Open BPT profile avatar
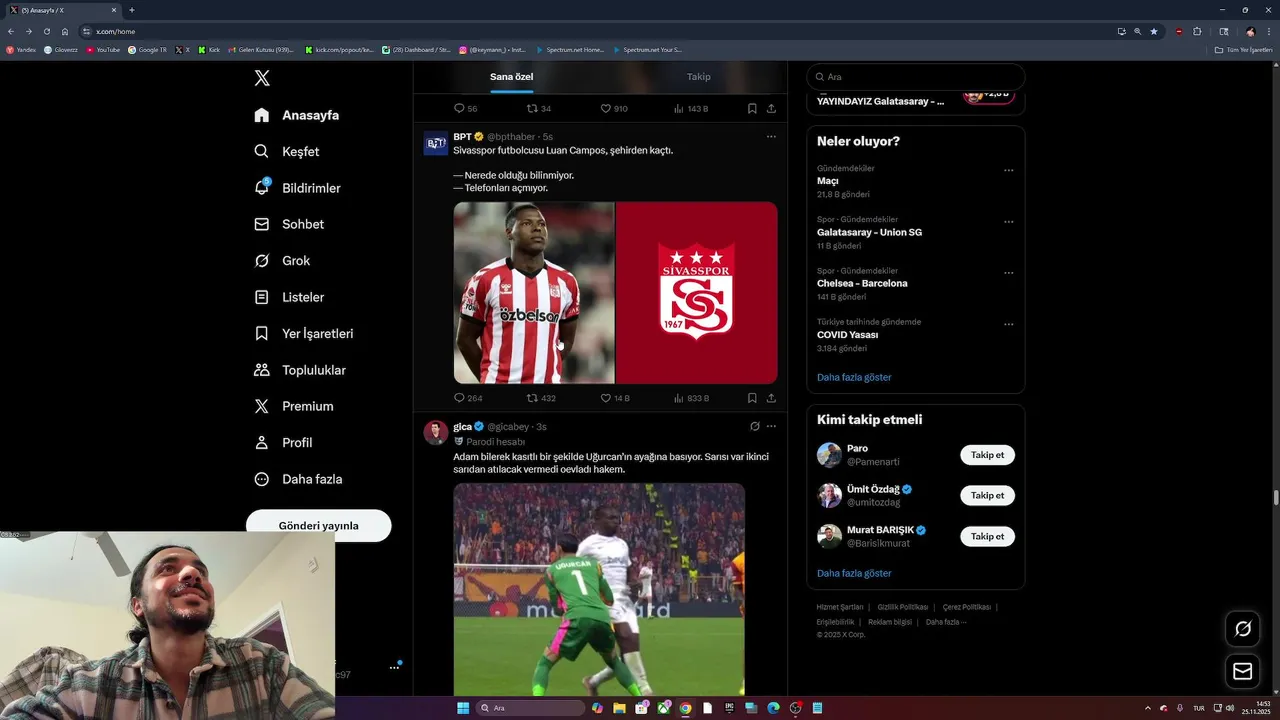The height and width of the screenshot is (720, 1280). coord(436,143)
